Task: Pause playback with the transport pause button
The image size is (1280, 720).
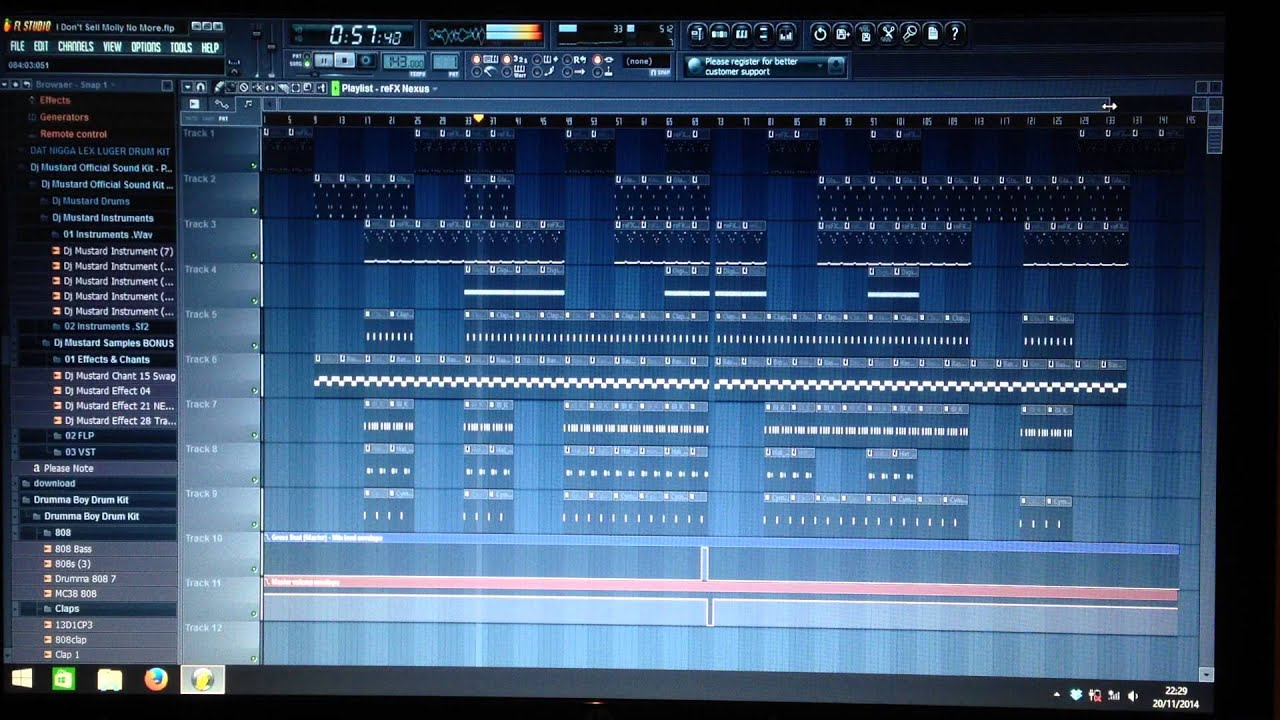Action: (324, 60)
